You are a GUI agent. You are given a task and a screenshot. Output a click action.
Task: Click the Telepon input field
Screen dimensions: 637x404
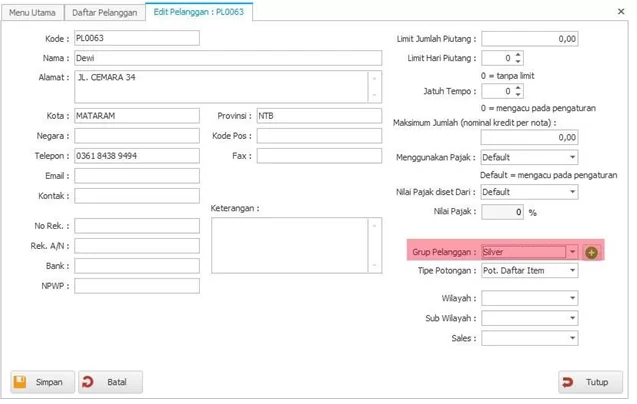coord(136,156)
